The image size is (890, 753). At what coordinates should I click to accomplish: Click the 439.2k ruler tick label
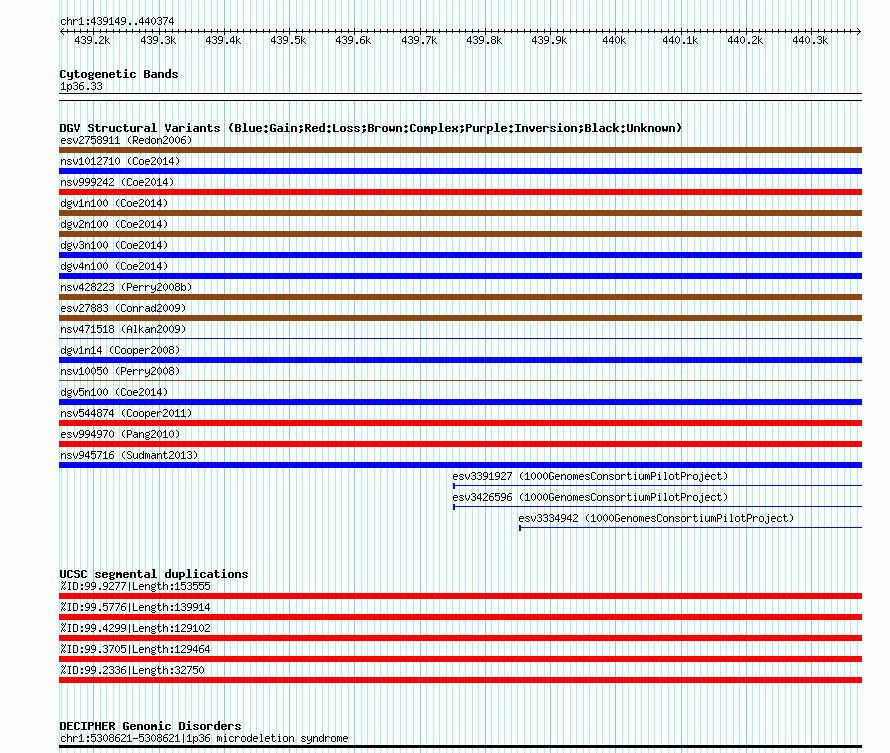(92, 40)
